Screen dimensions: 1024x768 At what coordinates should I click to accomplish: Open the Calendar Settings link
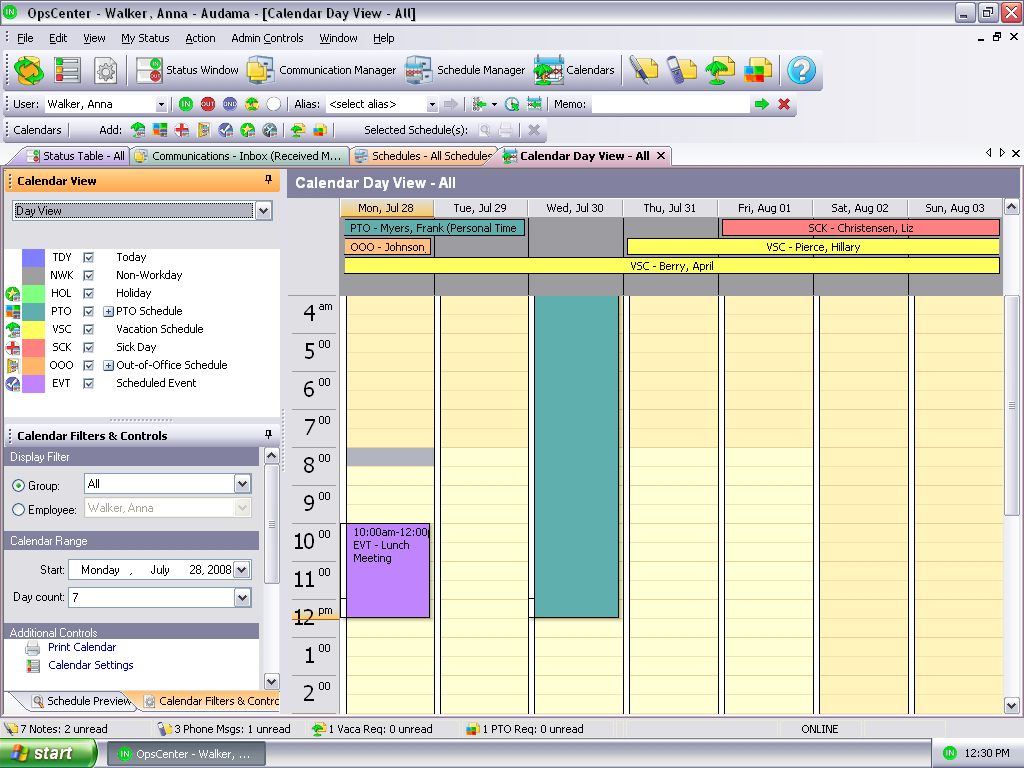point(90,665)
